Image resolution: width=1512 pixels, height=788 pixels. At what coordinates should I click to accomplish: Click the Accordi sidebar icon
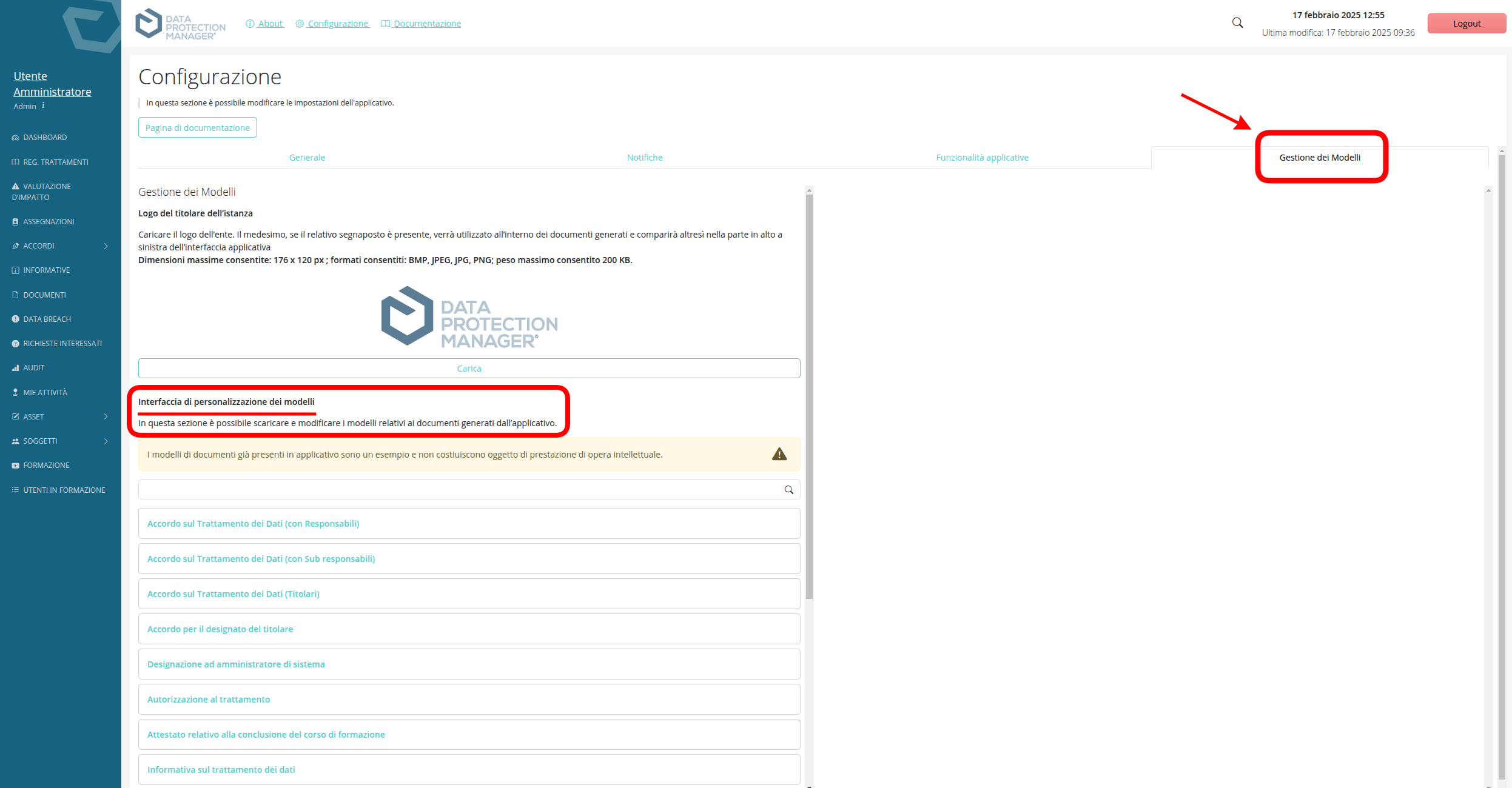15,246
